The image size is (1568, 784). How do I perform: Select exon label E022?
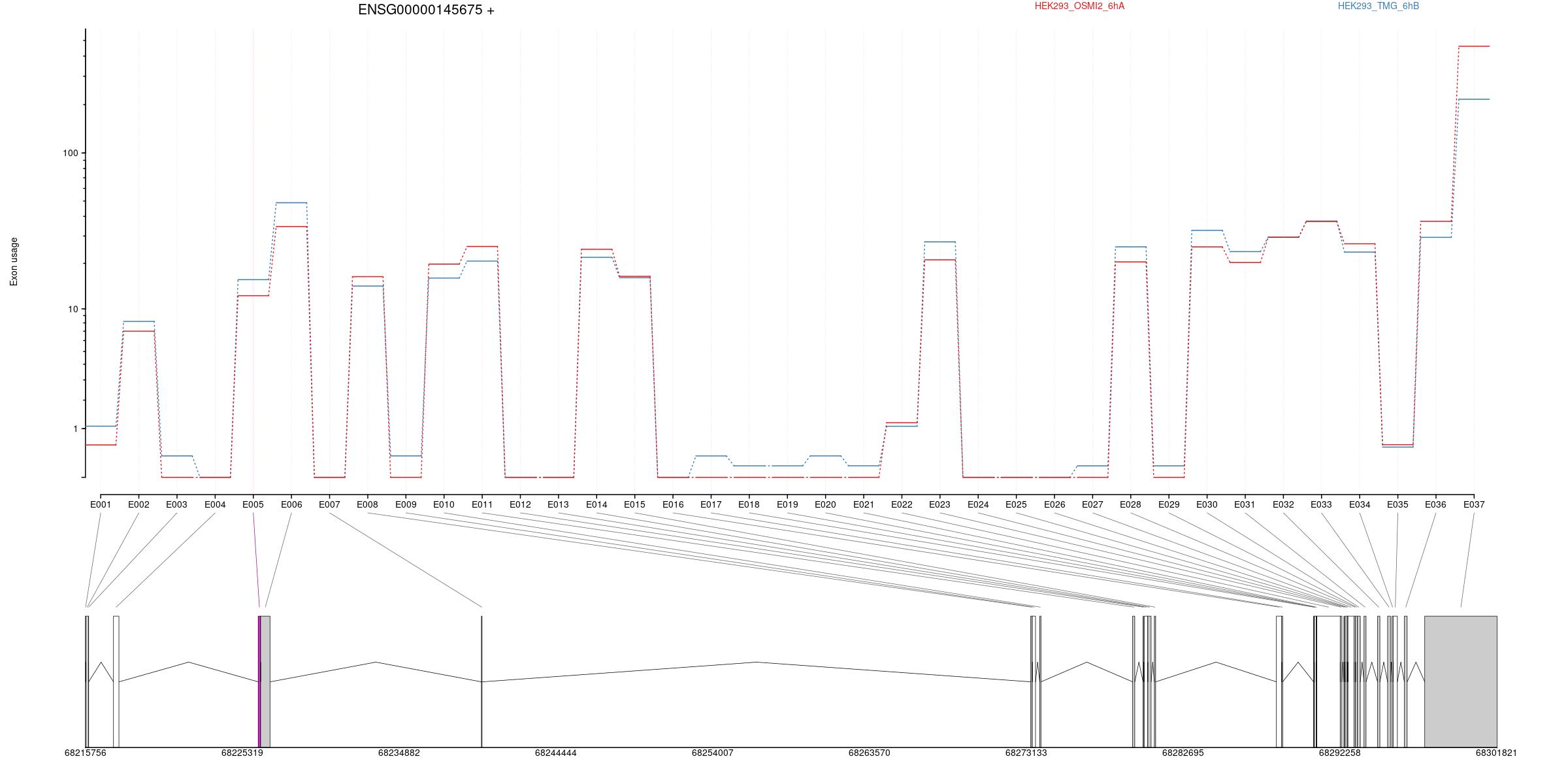[x=902, y=505]
